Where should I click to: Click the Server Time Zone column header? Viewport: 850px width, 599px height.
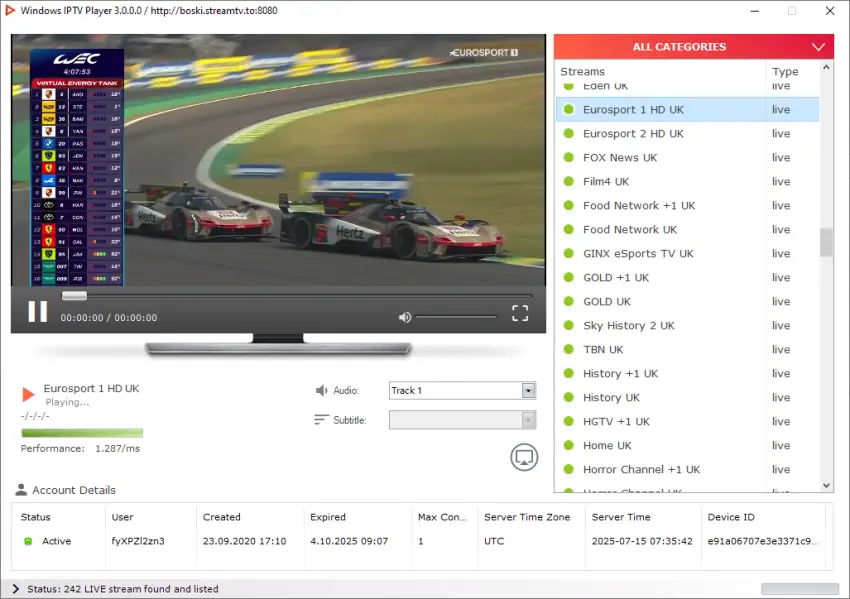[527, 517]
